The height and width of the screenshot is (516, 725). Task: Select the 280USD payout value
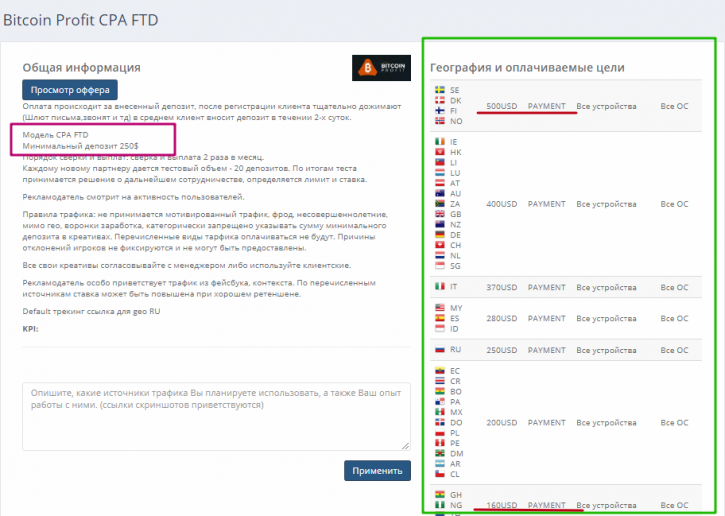502,318
